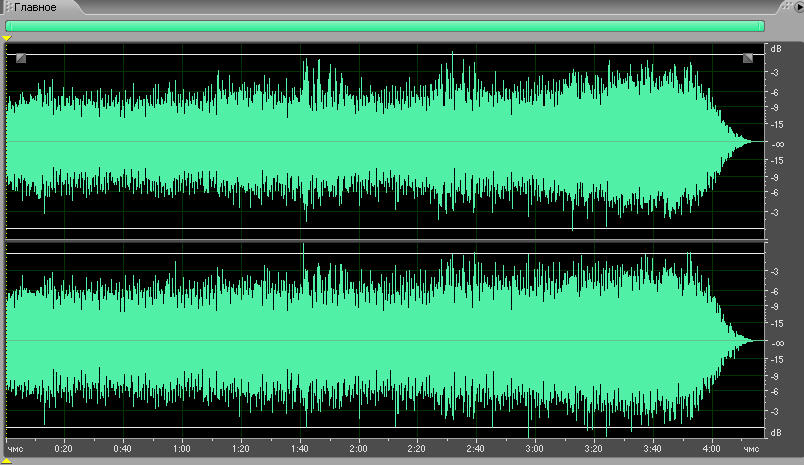Click the dB label at the ruler bottom

coord(774,432)
